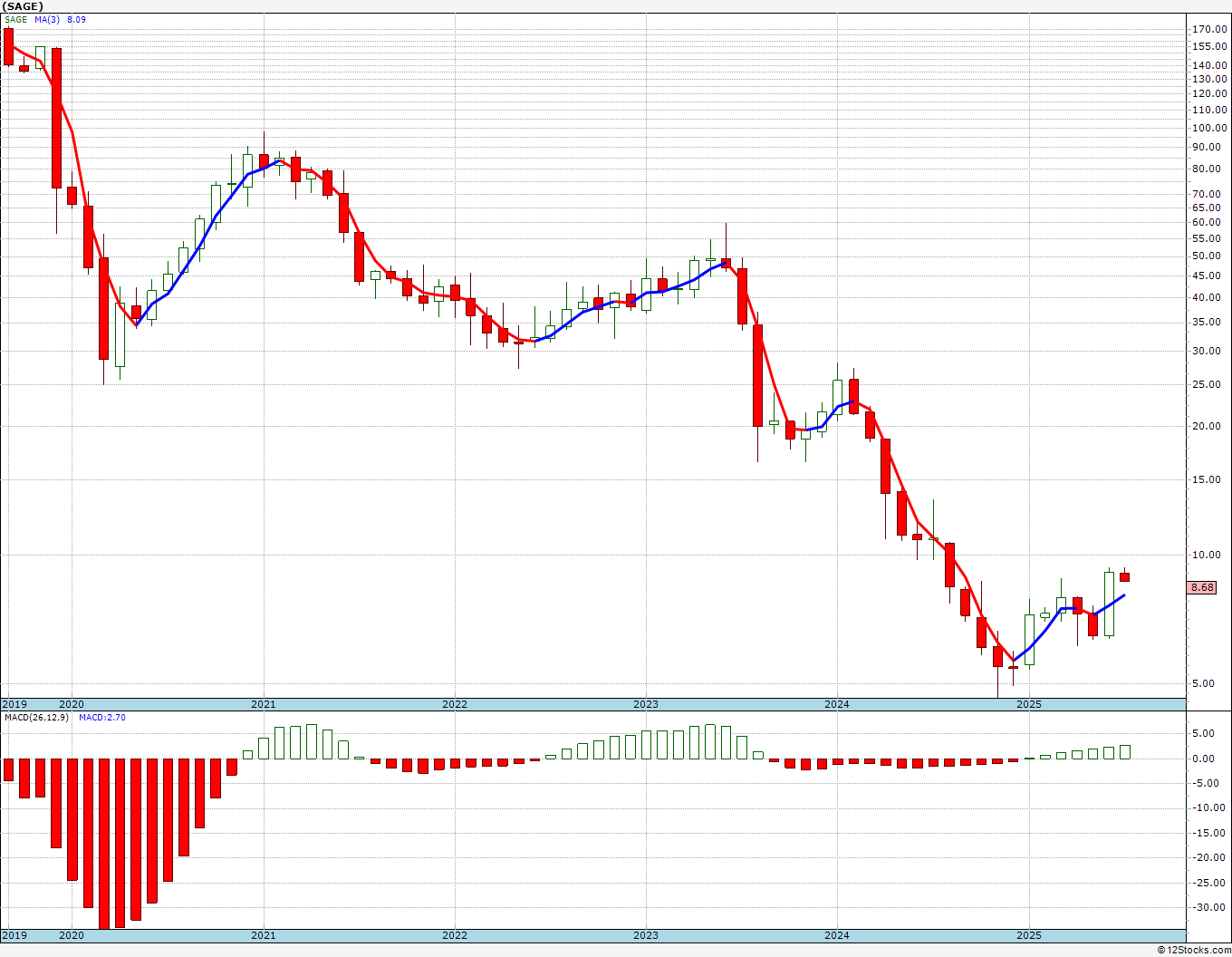Viewport: 1232px width, 957px height.
Task: Click "2021" on the price chart time axis
Action: (x=264, y=704)
